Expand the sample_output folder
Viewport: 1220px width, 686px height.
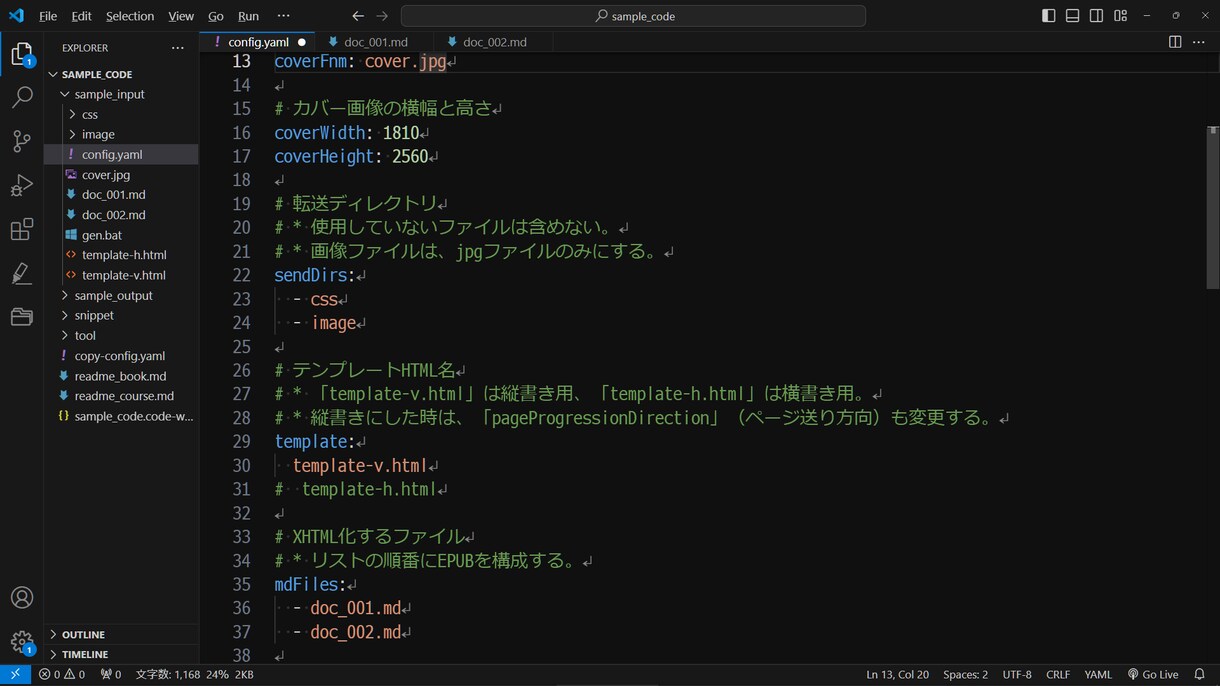point(121,295)
